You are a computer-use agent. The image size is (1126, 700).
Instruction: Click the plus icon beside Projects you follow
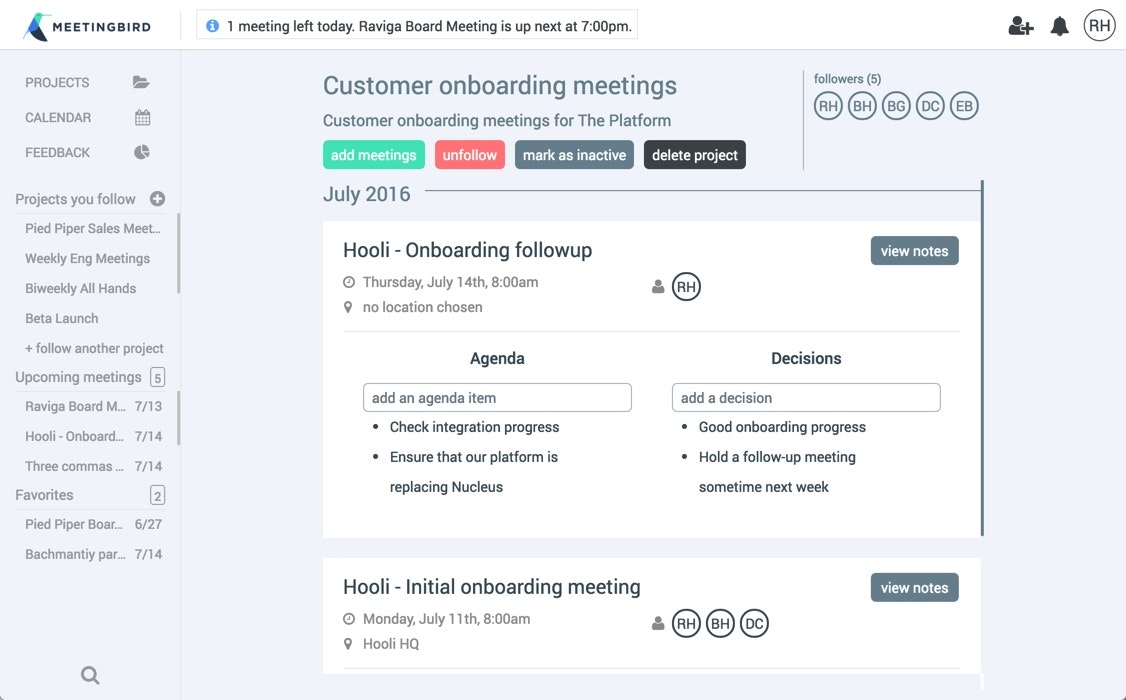click(x=157, y=199)
